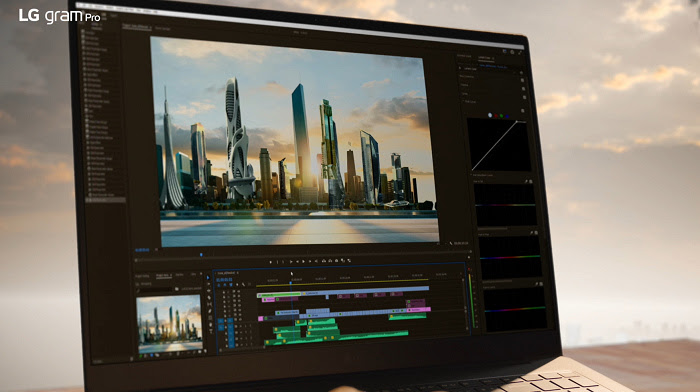This screenshot has height=392, width=700.
Task: Toggle the Curves section checkbox in Lumetri
Action: pos(525,97)
